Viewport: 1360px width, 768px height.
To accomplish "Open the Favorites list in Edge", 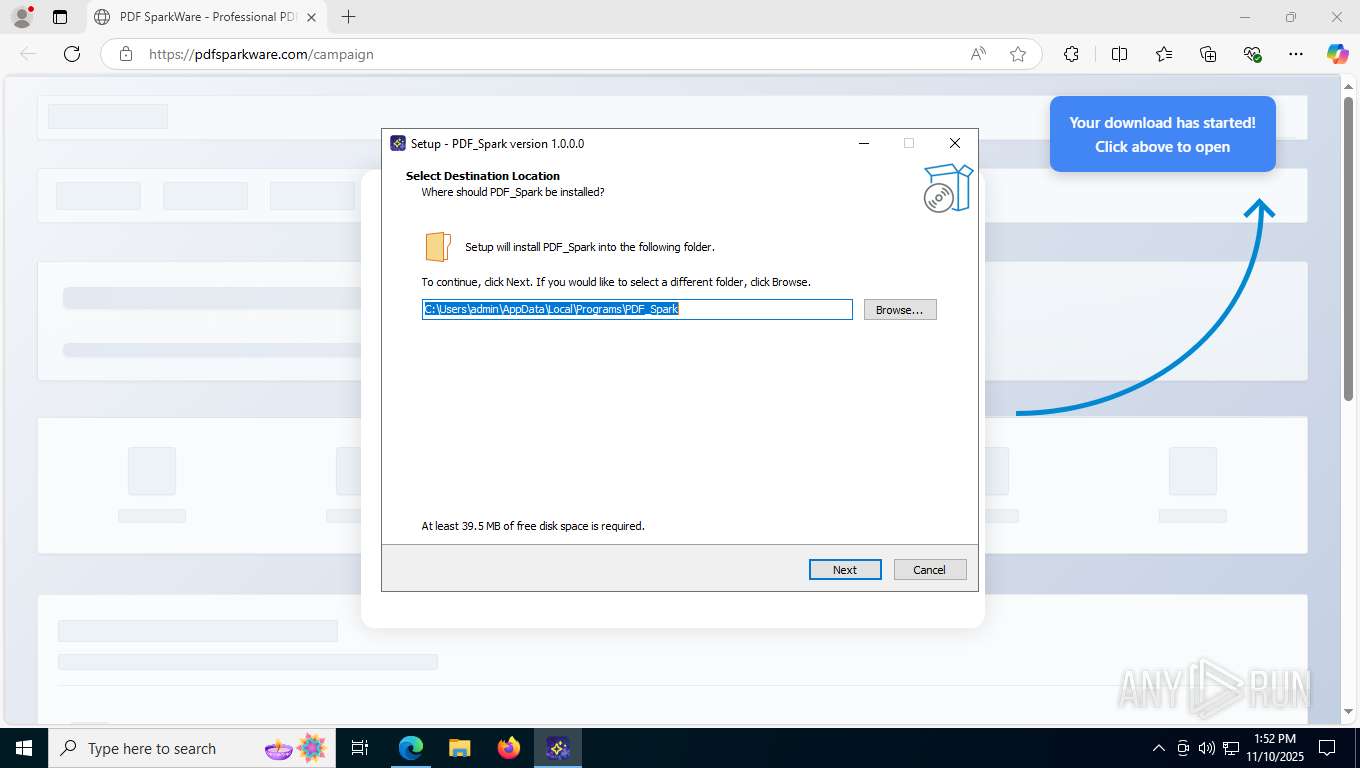I will click(1164, 54).
